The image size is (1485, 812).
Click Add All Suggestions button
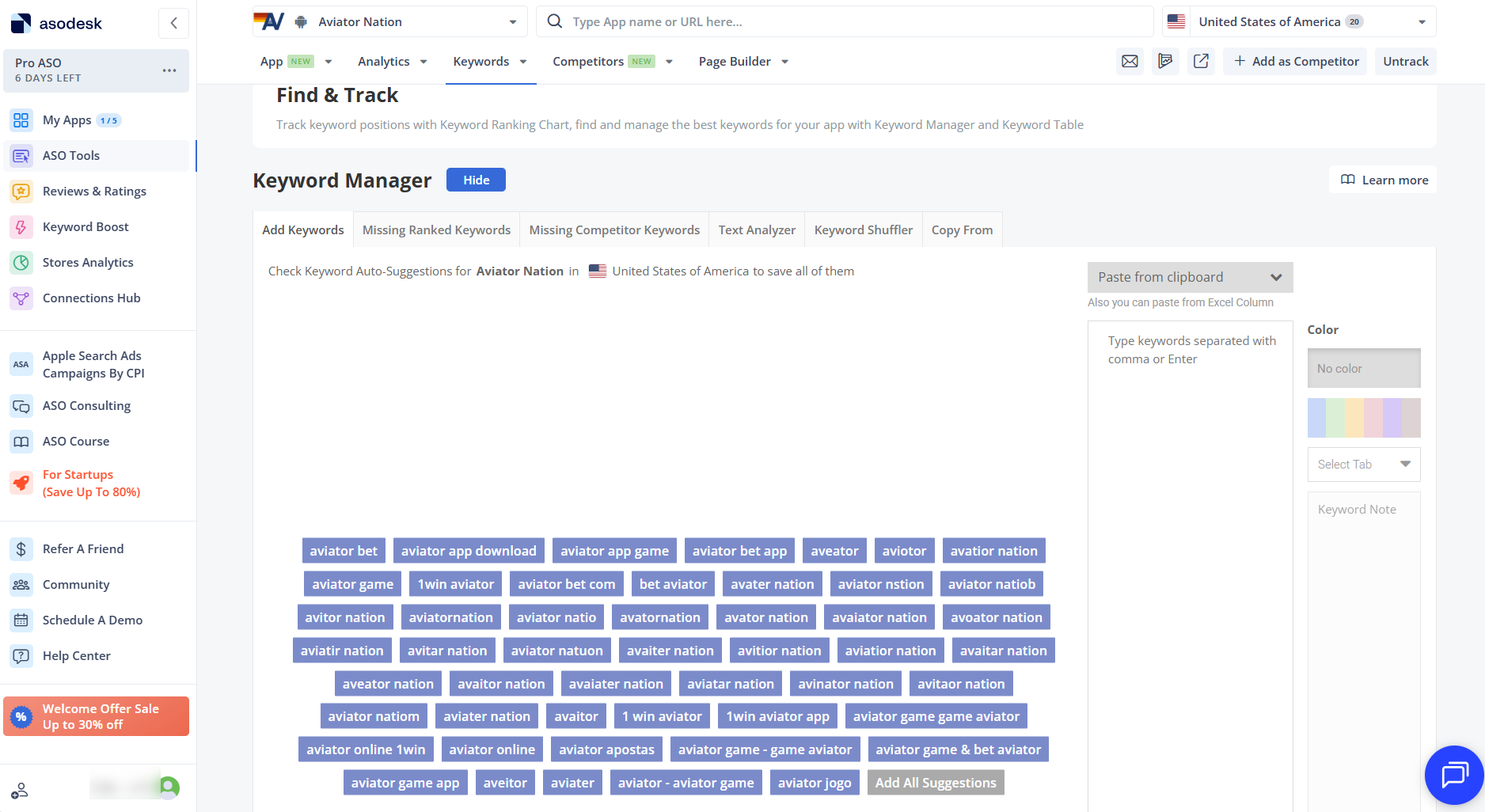[x=936, y=784]
